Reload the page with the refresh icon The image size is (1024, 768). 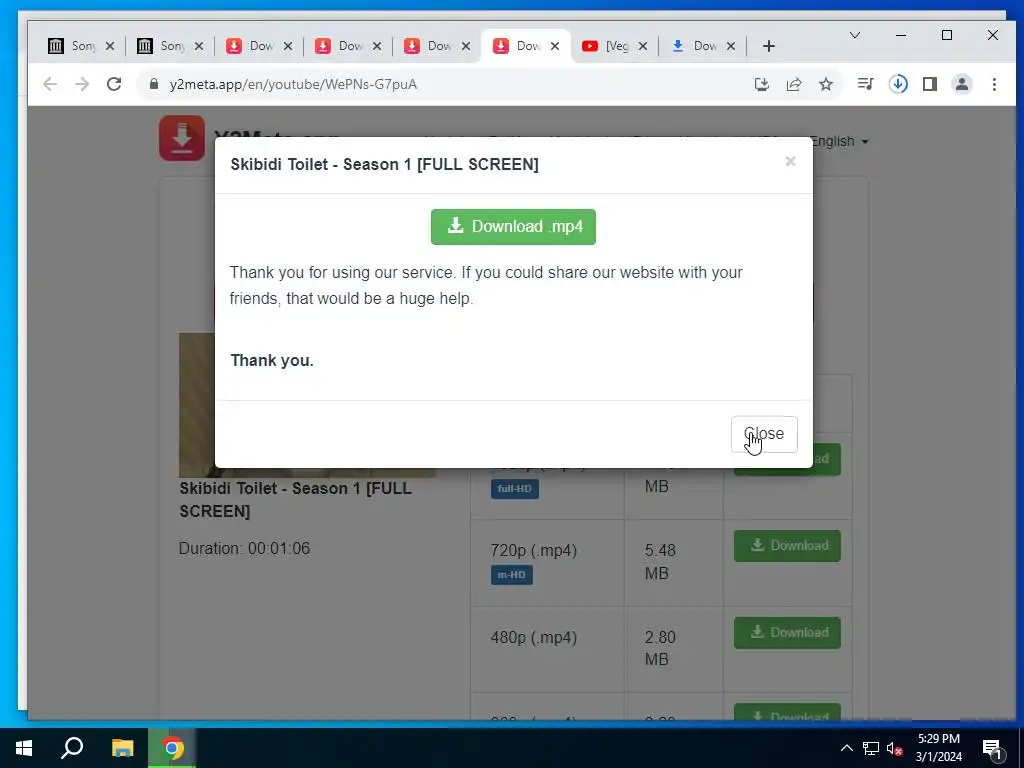point(114,84)
